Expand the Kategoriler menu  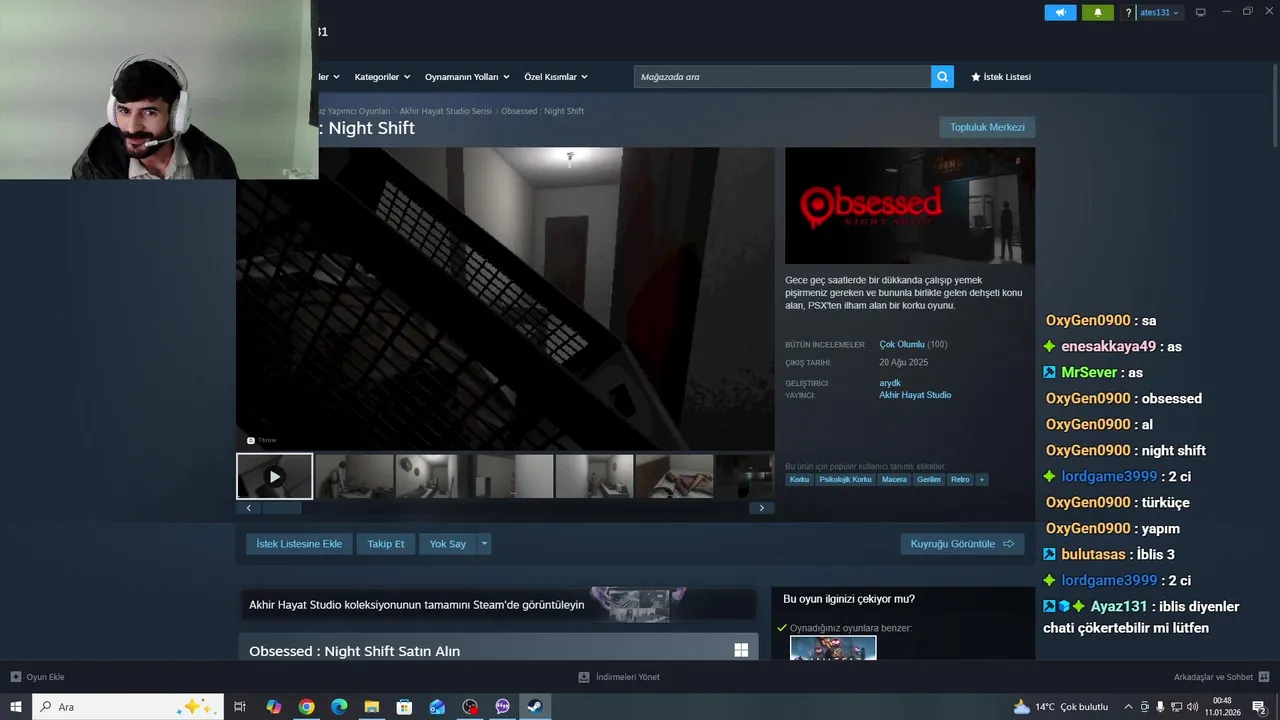[381, 77]
